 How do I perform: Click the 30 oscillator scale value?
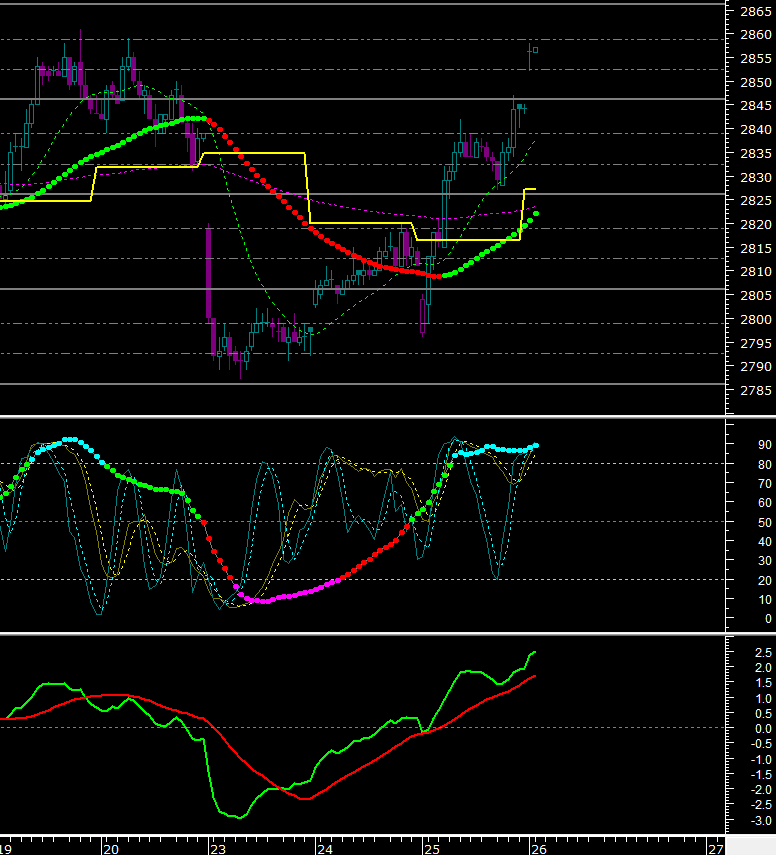[x=765, y=561]
